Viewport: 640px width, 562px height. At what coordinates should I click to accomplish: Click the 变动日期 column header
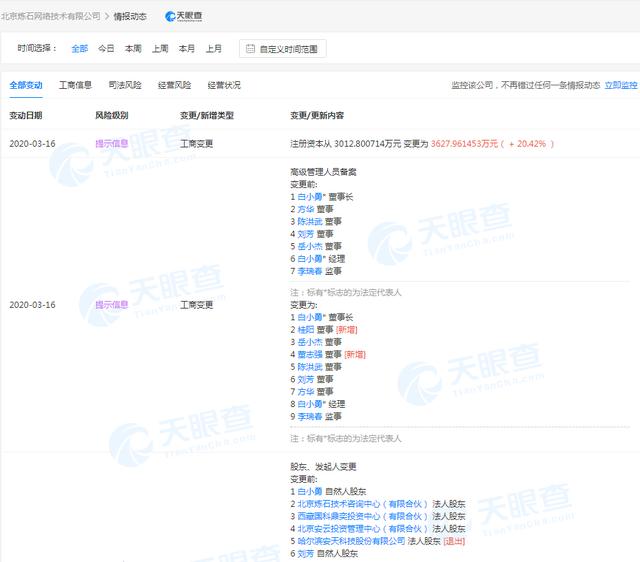pyautogui.click(x=26, y=116)
